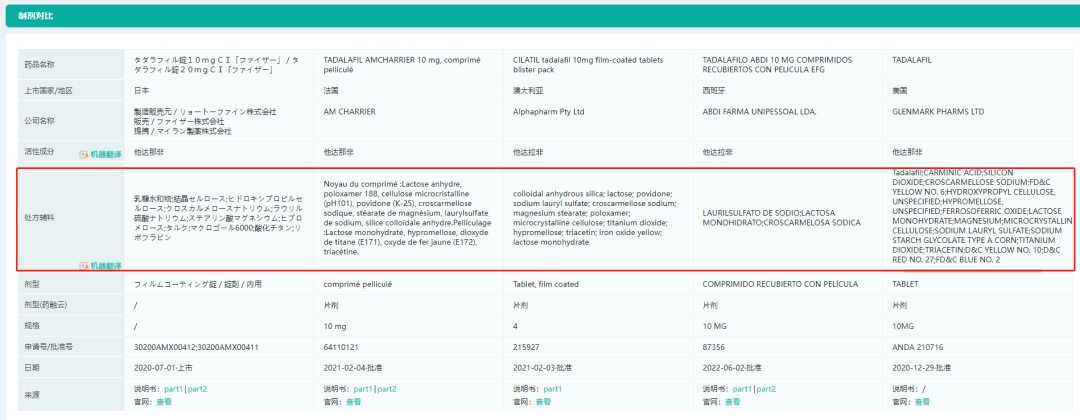The width and height of the screenshot is (1080, 420).
Task: Click the GLENMARK PHARMS LTD company name
Action: coord(938,112)
